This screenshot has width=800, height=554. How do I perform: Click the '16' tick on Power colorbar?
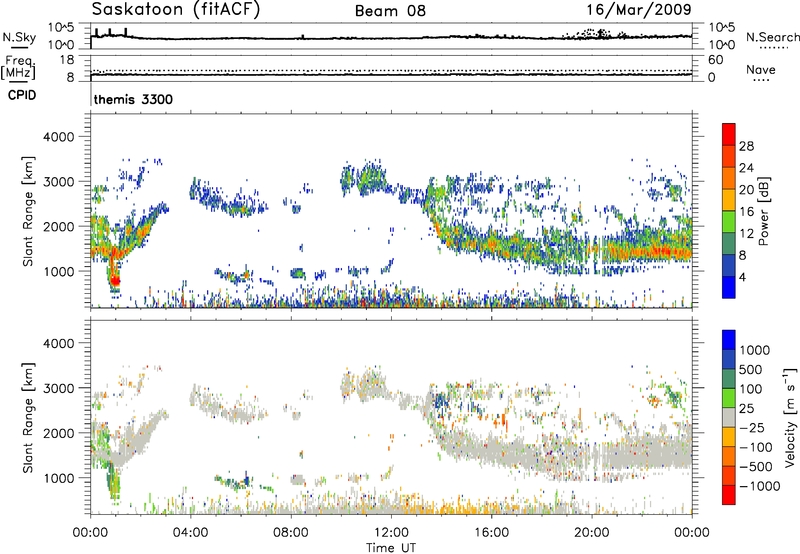coord(746,212)
